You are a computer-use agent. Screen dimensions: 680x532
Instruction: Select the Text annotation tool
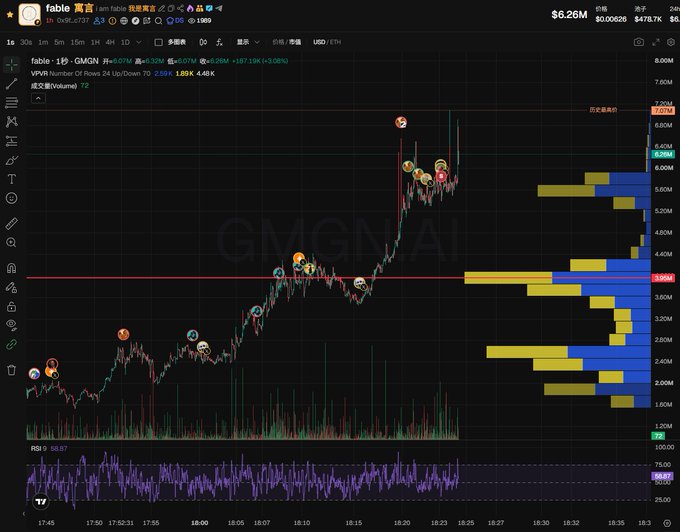point(12,179)
